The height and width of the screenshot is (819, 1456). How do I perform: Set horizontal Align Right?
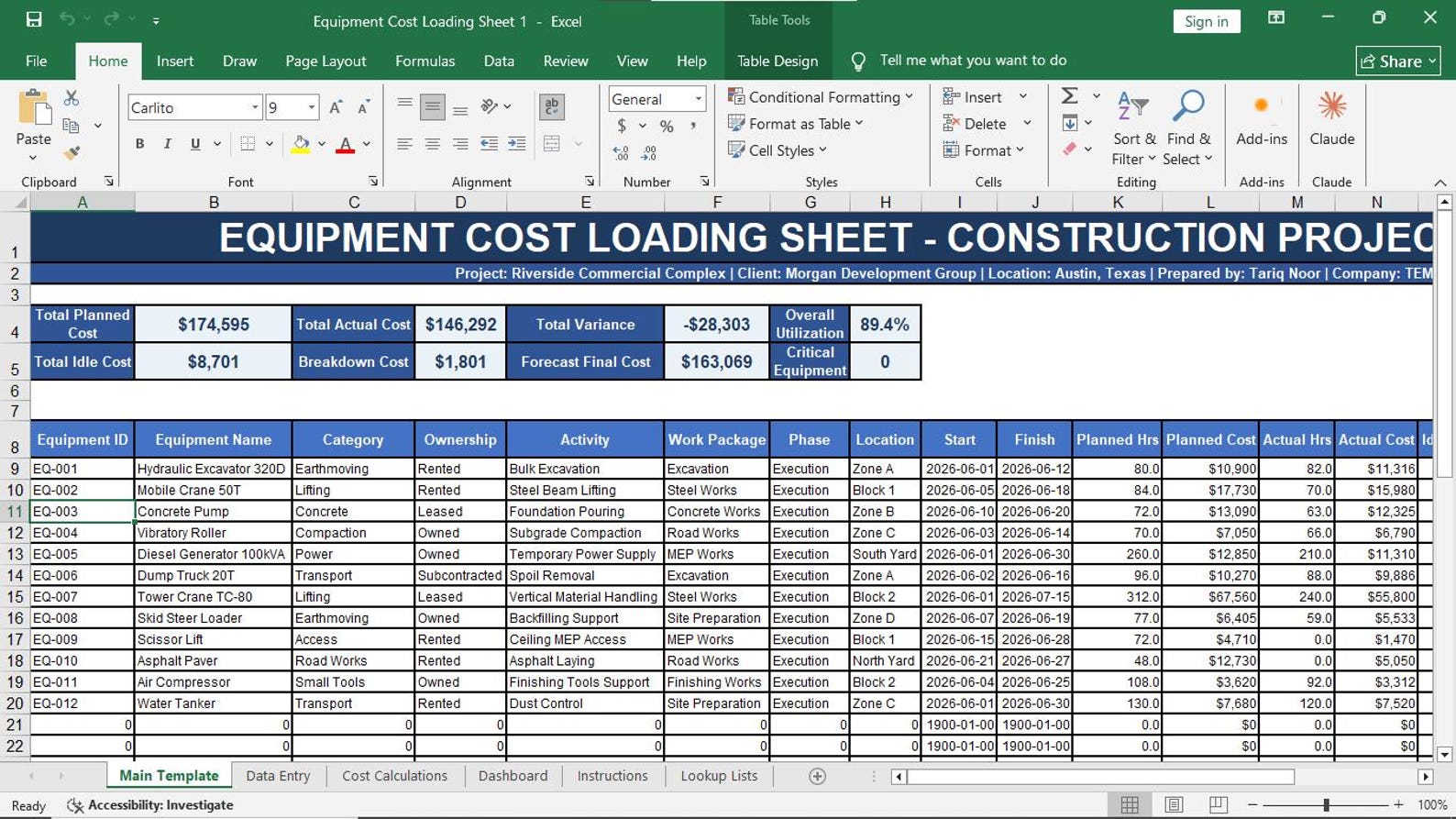pyautogui.click(x=460, y=144)
